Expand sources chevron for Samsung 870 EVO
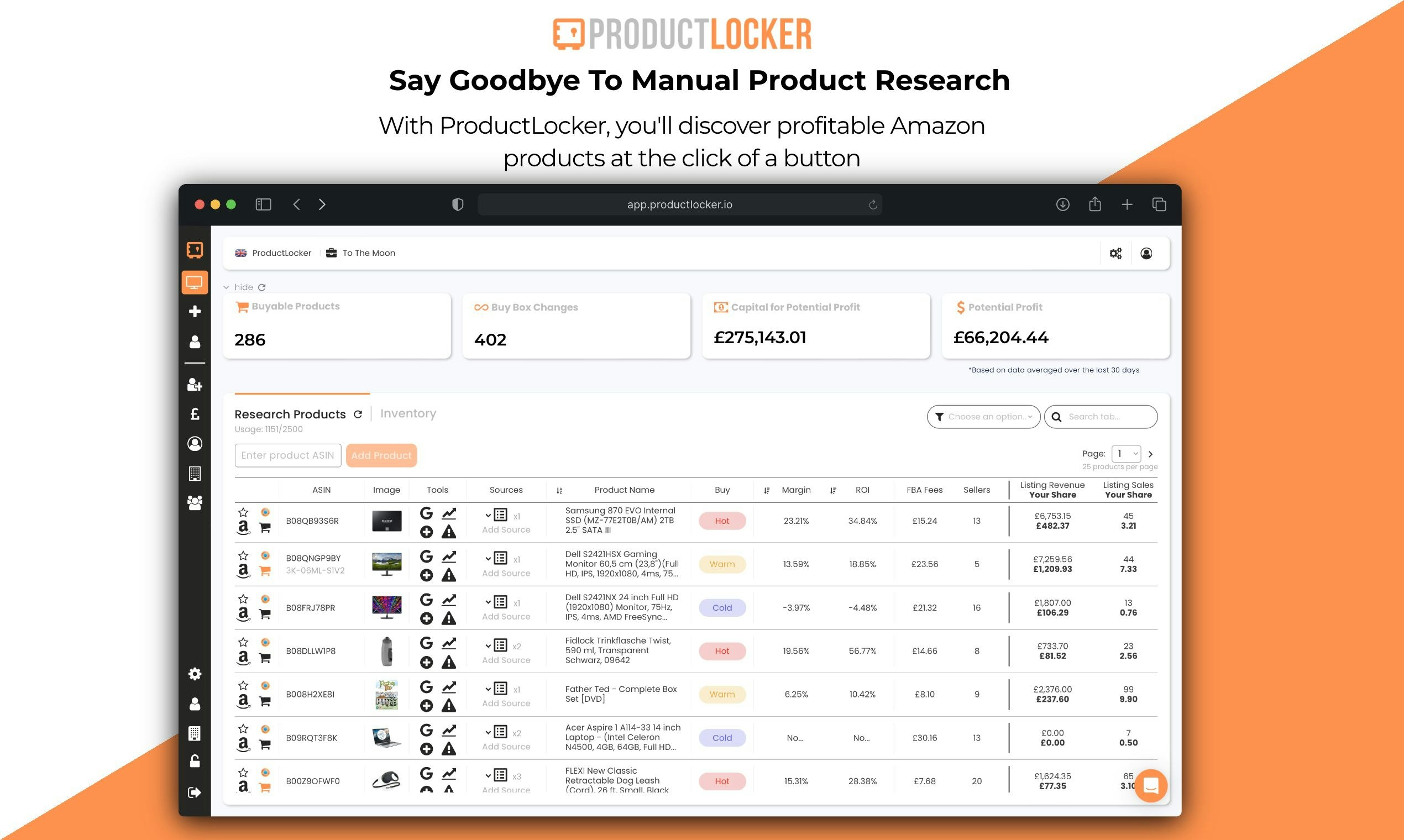The width and height of the screenshot is (1404, 840). point(488,516)
